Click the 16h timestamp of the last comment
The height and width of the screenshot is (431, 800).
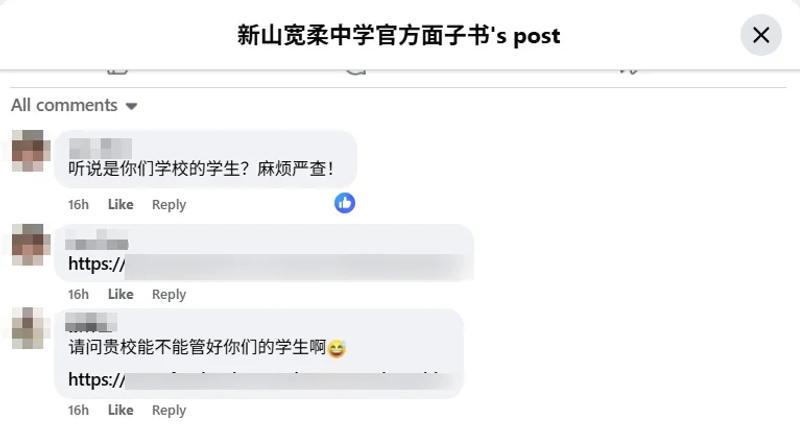[x=79, y=410]
